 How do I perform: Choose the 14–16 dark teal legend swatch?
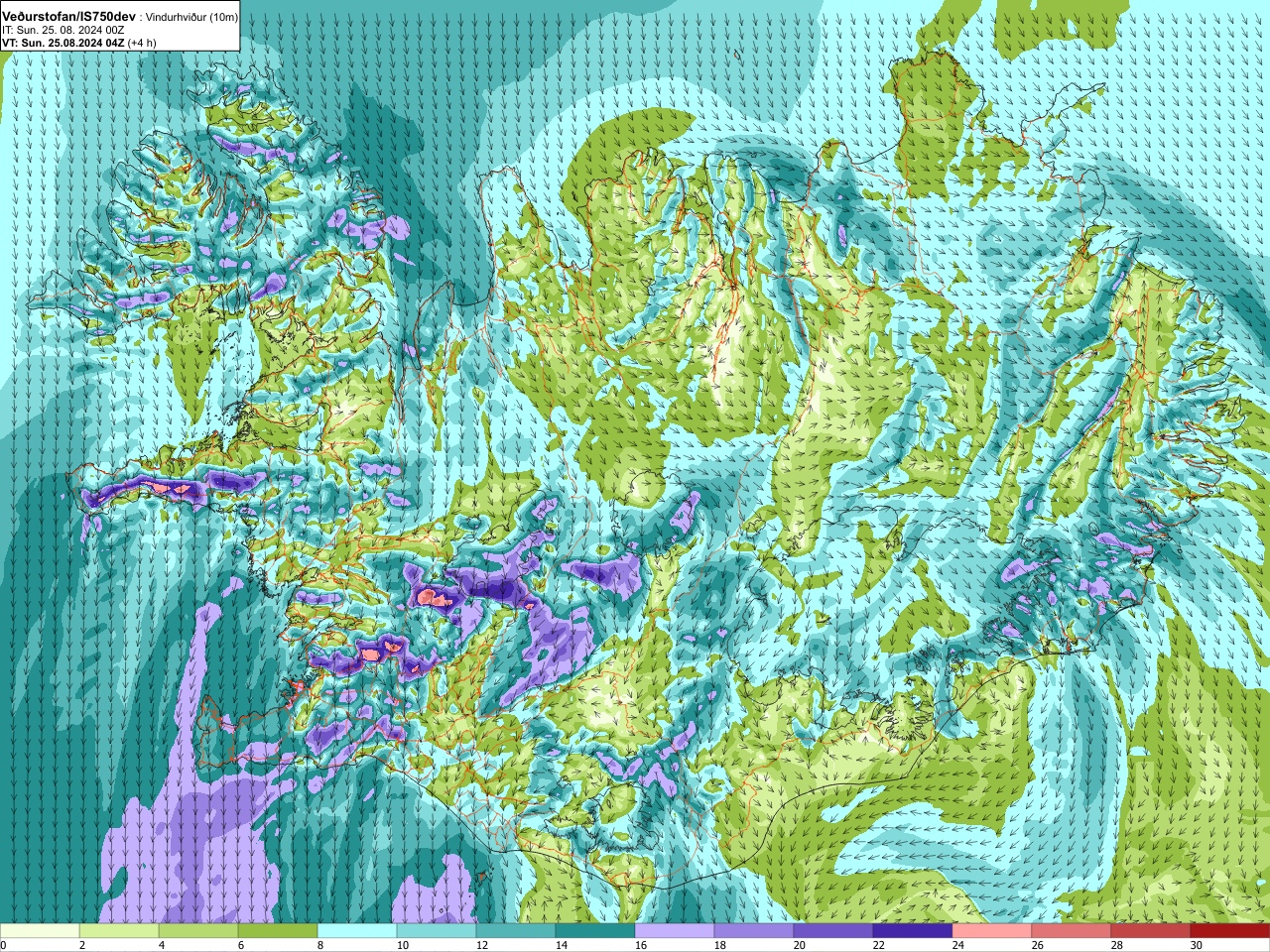click(595, 931)
